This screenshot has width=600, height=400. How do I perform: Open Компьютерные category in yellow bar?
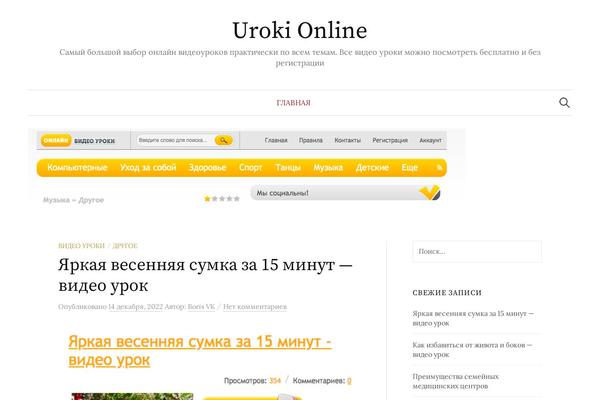click(x=77, y=168)
